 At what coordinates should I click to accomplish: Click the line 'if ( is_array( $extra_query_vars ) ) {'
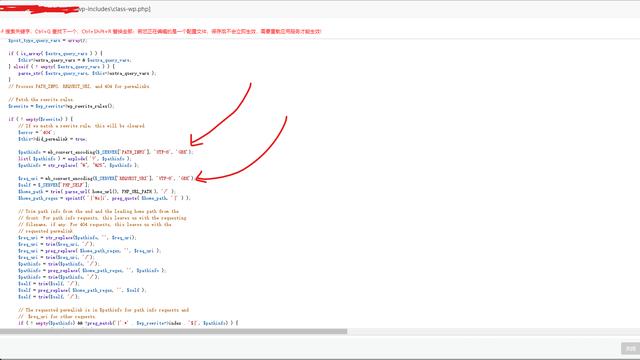55,53
